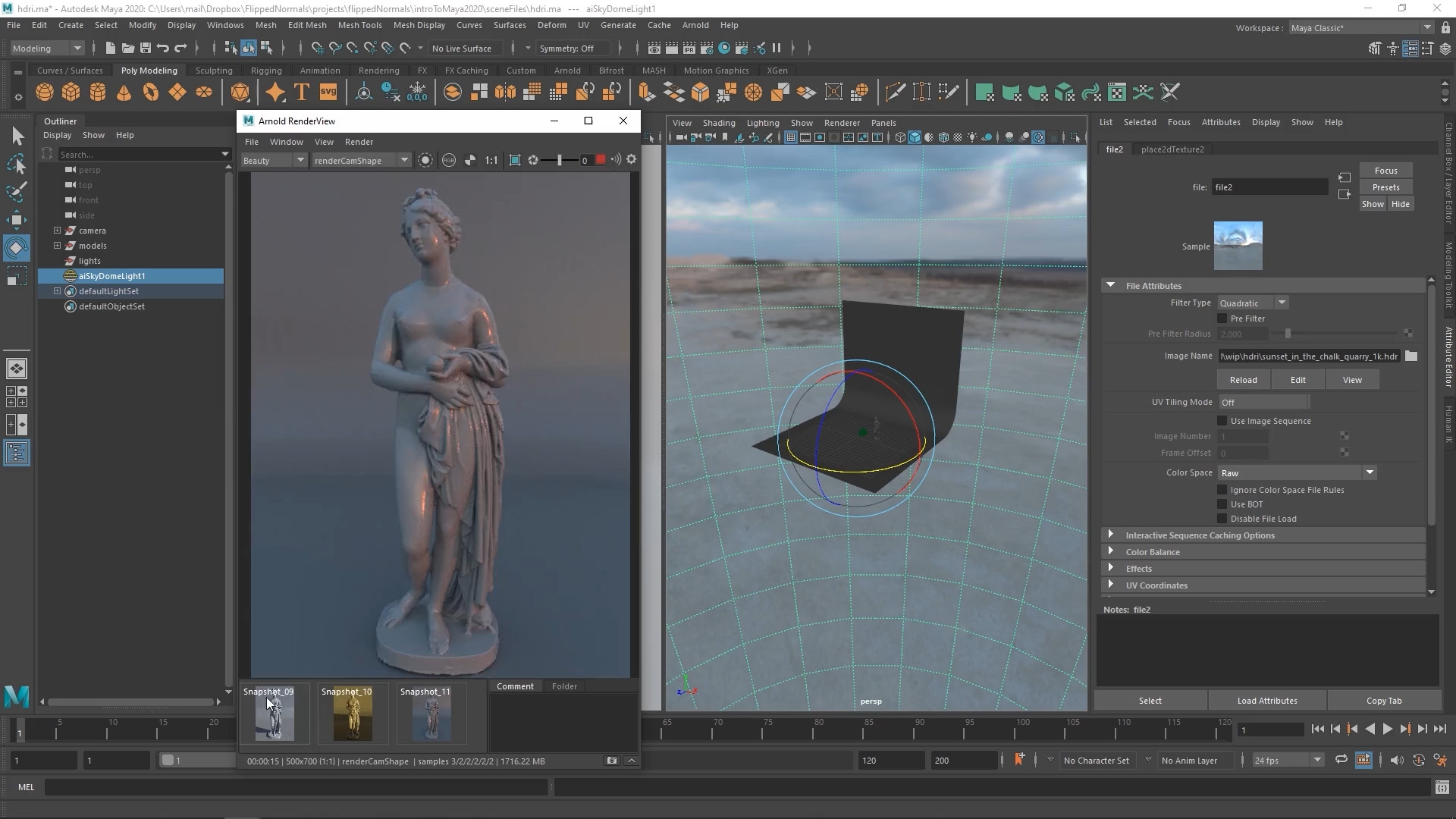The width and height of the screenshot is (1456, 819).
Task: Check the Use BOT option
Action: click(1222, 504)
